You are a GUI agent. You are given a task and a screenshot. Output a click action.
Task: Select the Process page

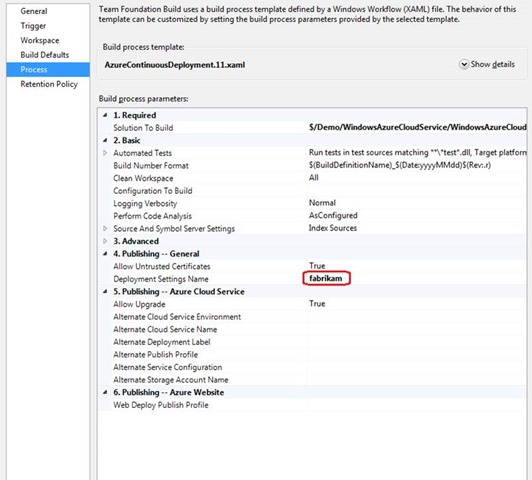pos(48,70)
